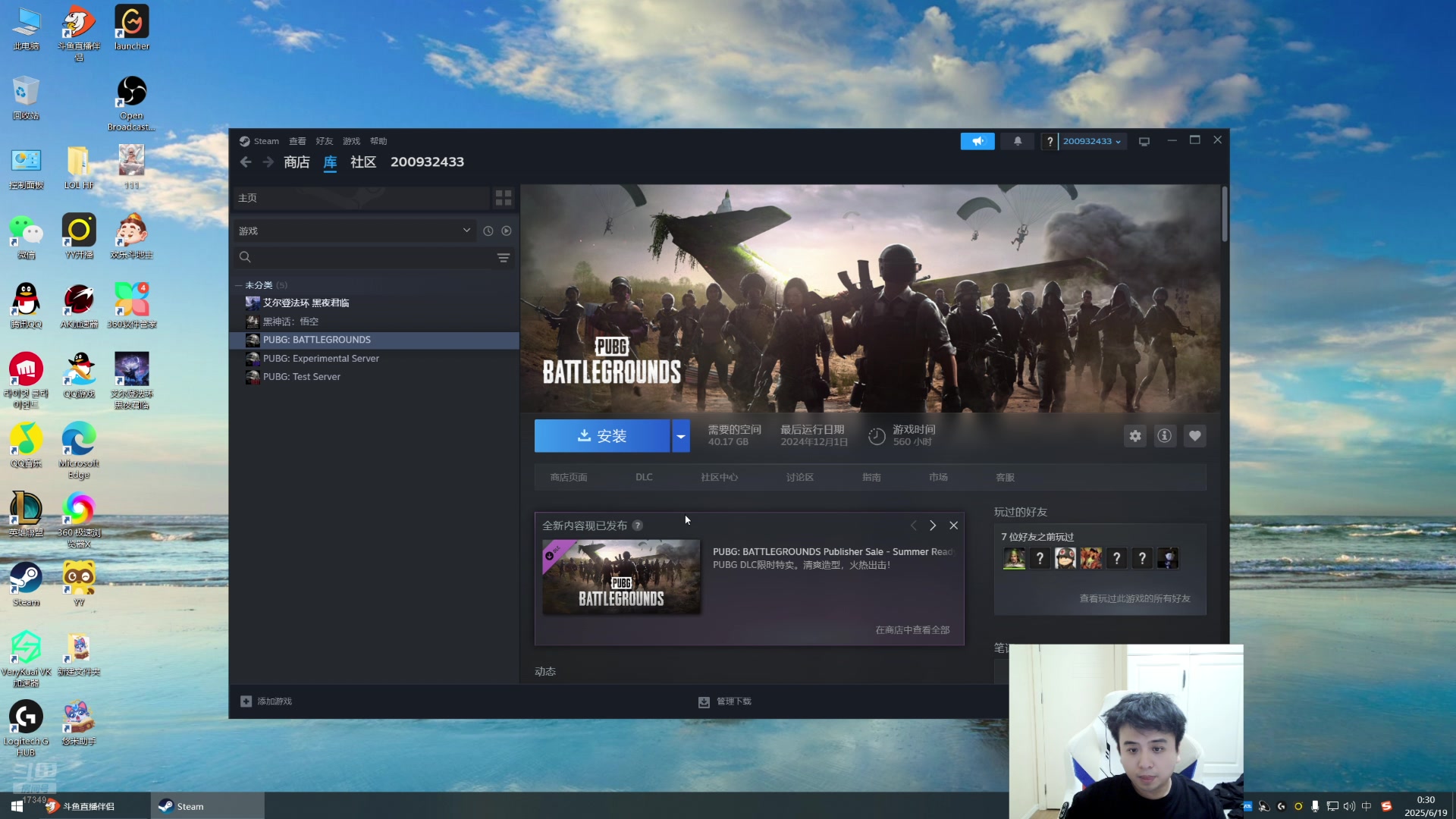
Task: Open advanced filter options next to search
Action: (x=504, y=258)
